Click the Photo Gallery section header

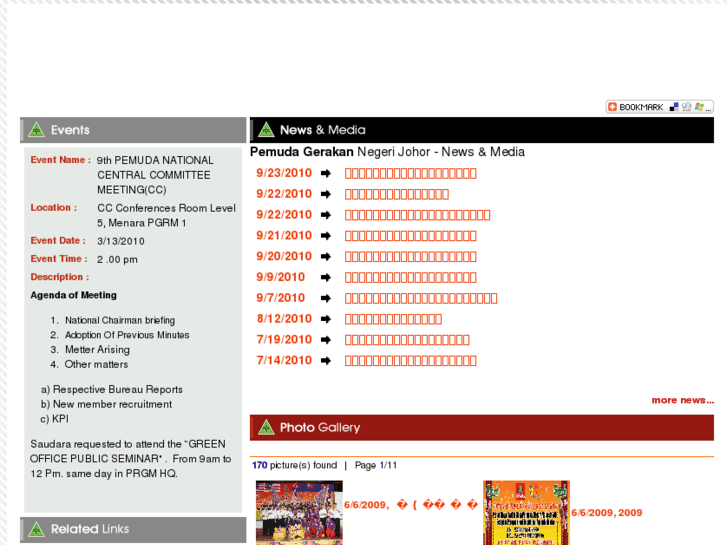coord(482,427)
